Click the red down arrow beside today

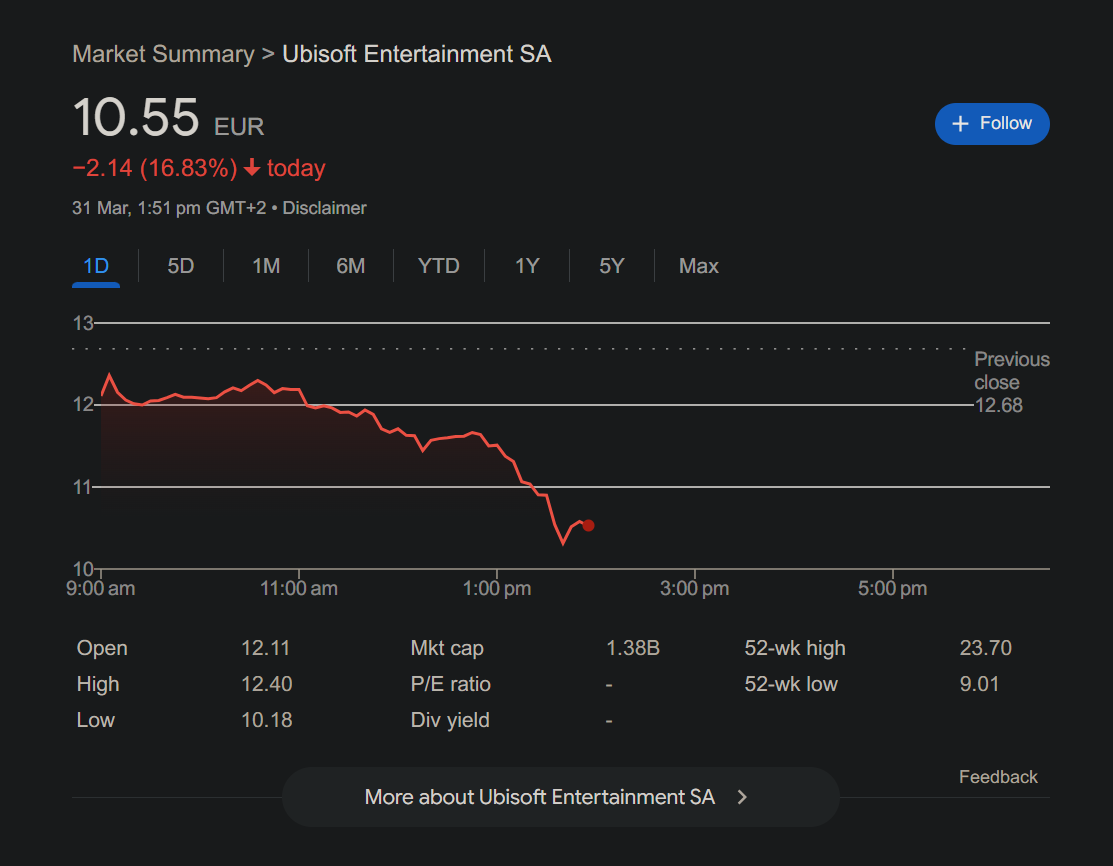(251, 168)
